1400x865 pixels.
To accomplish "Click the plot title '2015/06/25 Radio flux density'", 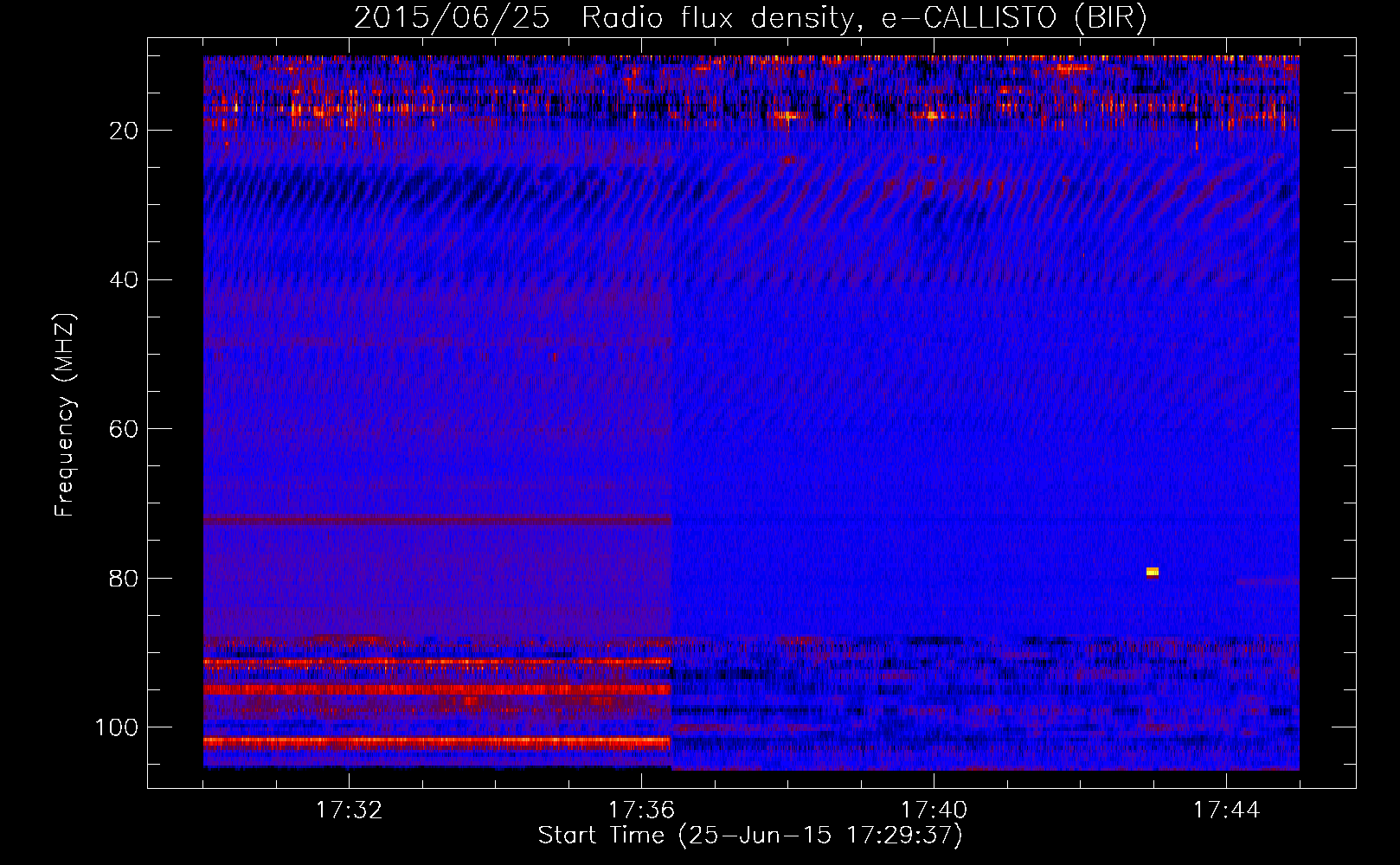I will pos(750,18).
